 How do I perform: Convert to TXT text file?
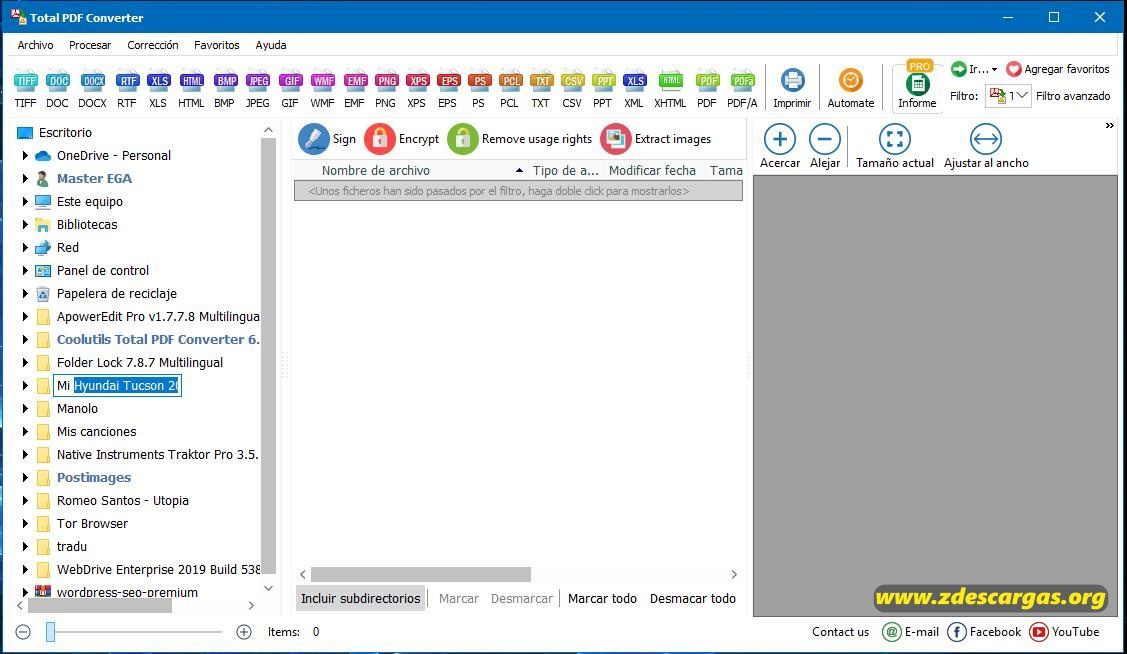point(540,89)
